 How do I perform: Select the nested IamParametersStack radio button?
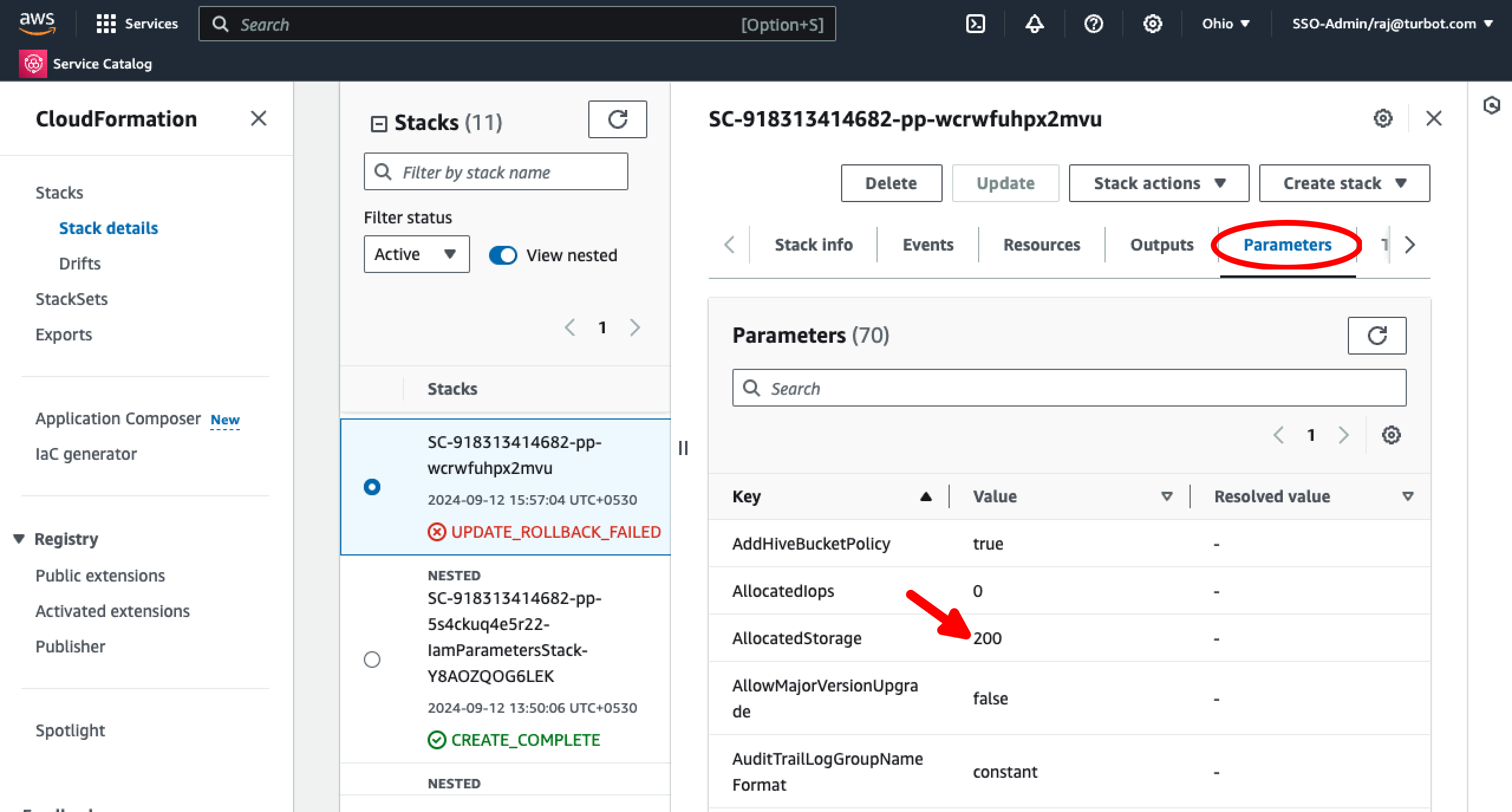click(372, 660)
